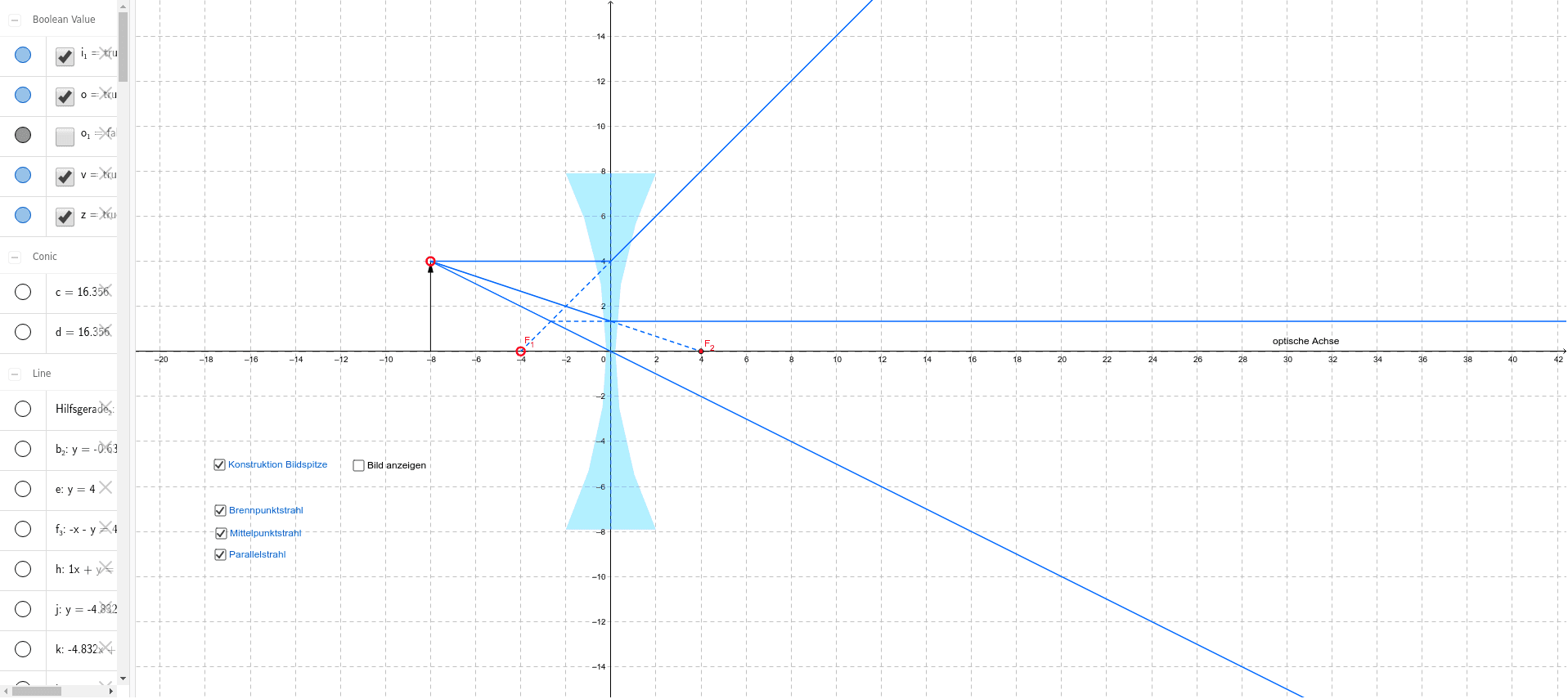Delete the i₁ entry with its X icon
The image size is (1568, 699).
(x=106, y=52)
